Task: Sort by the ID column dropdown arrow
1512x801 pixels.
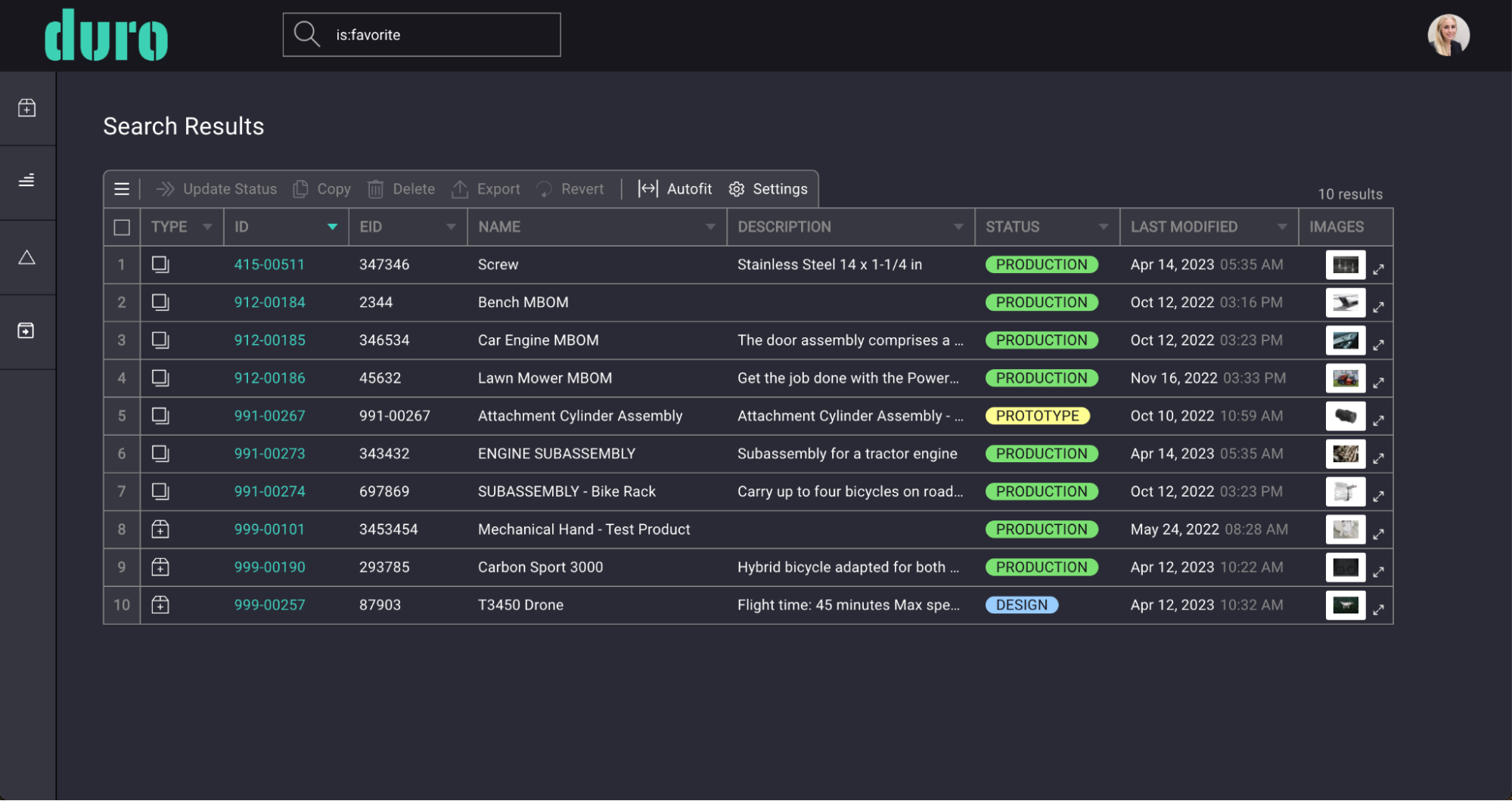Action: pyautogui.click(x=332, y=227)
